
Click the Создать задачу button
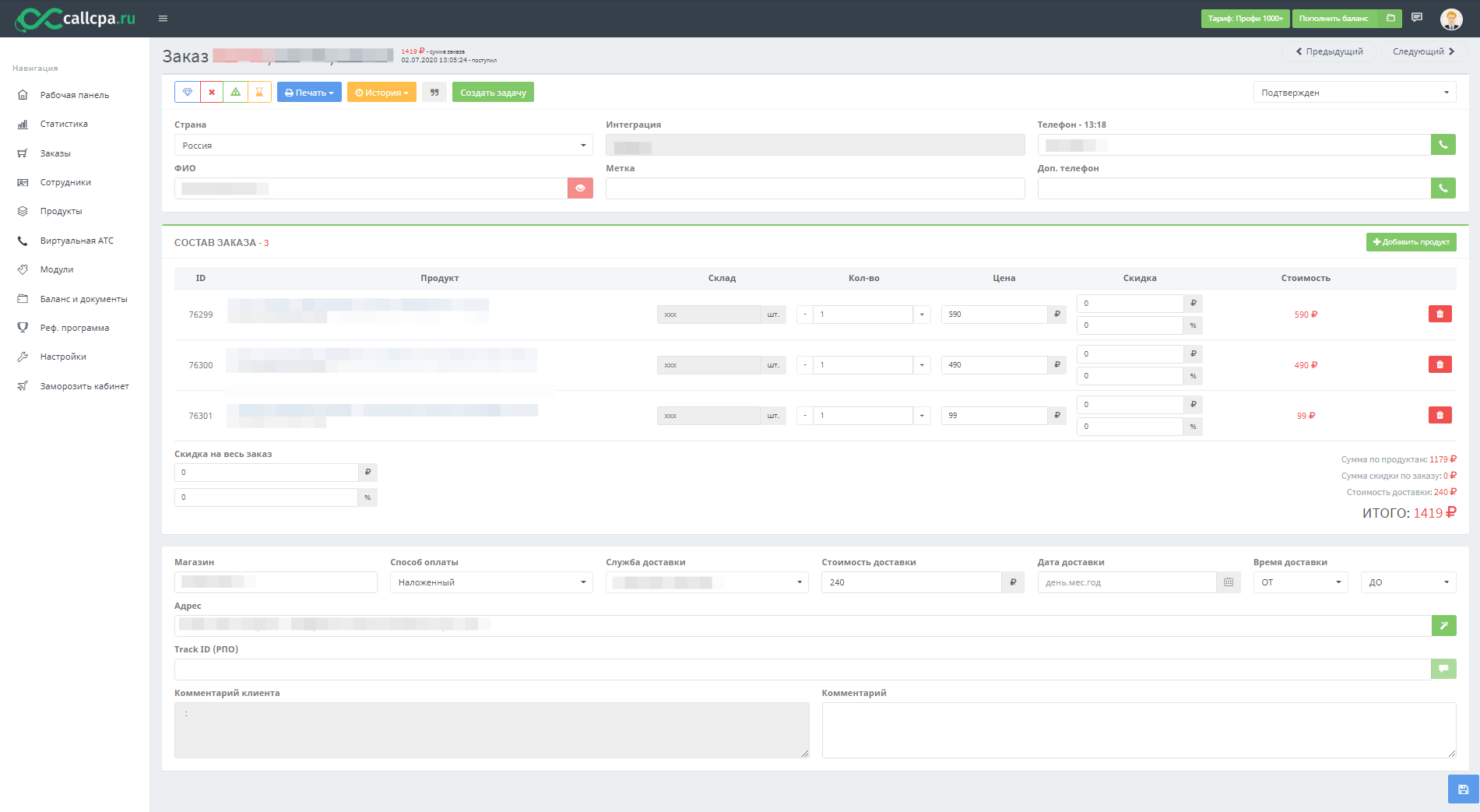(493, 93)
